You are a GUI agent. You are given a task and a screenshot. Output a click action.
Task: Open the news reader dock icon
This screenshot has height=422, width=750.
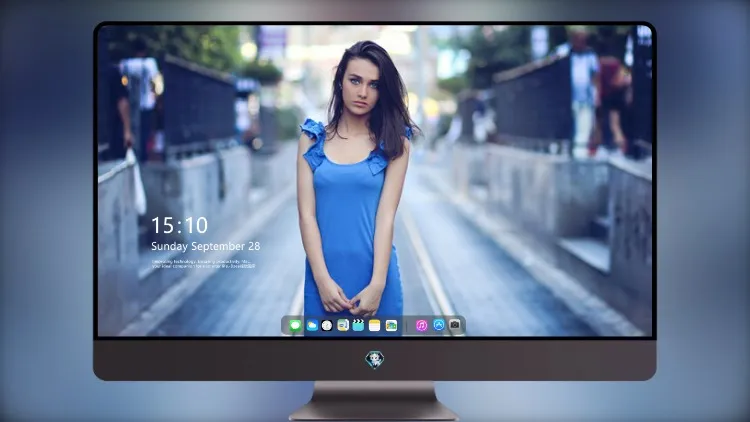[x=342, y=326]
